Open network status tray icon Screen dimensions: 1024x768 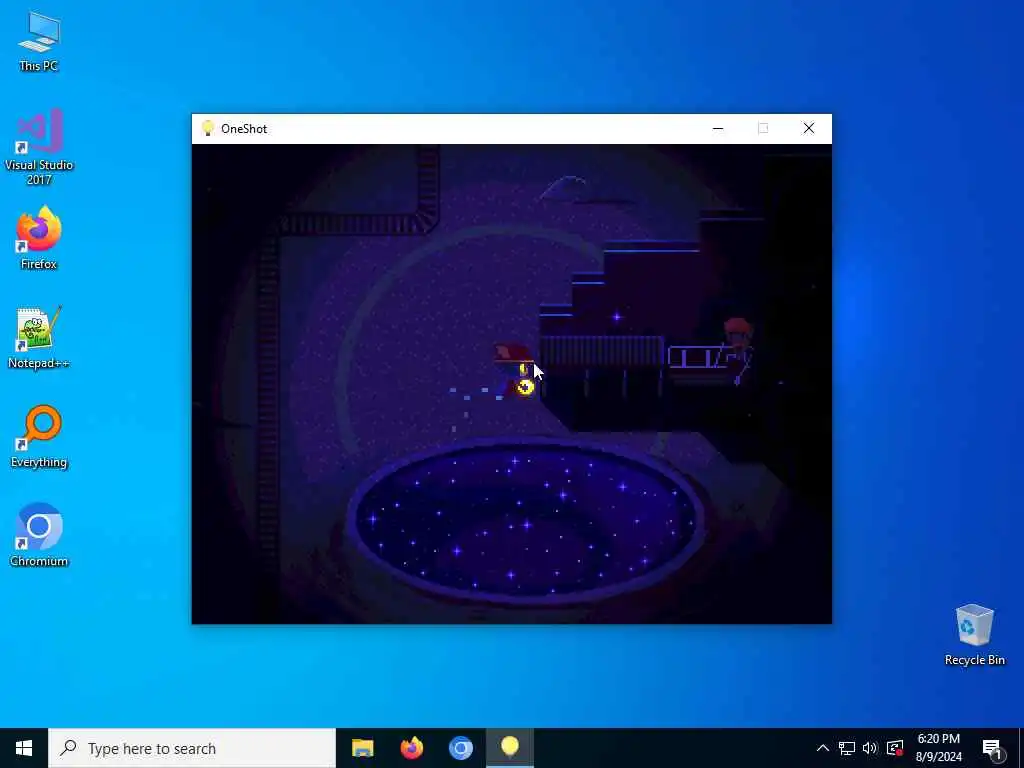tap(846, 748)
